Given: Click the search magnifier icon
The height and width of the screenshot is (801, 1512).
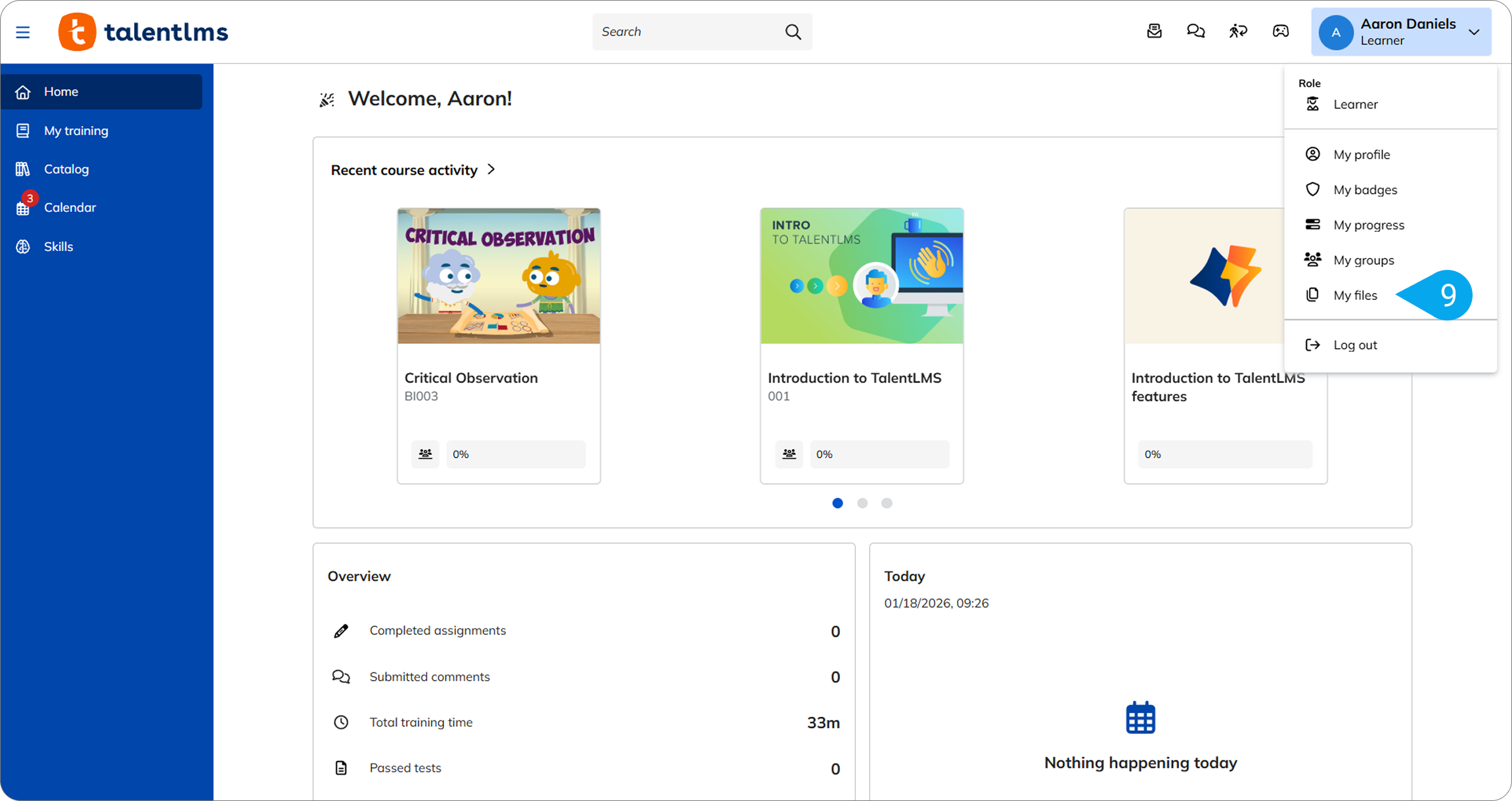Looking at the screenshot, I should [x=793, y=32].
